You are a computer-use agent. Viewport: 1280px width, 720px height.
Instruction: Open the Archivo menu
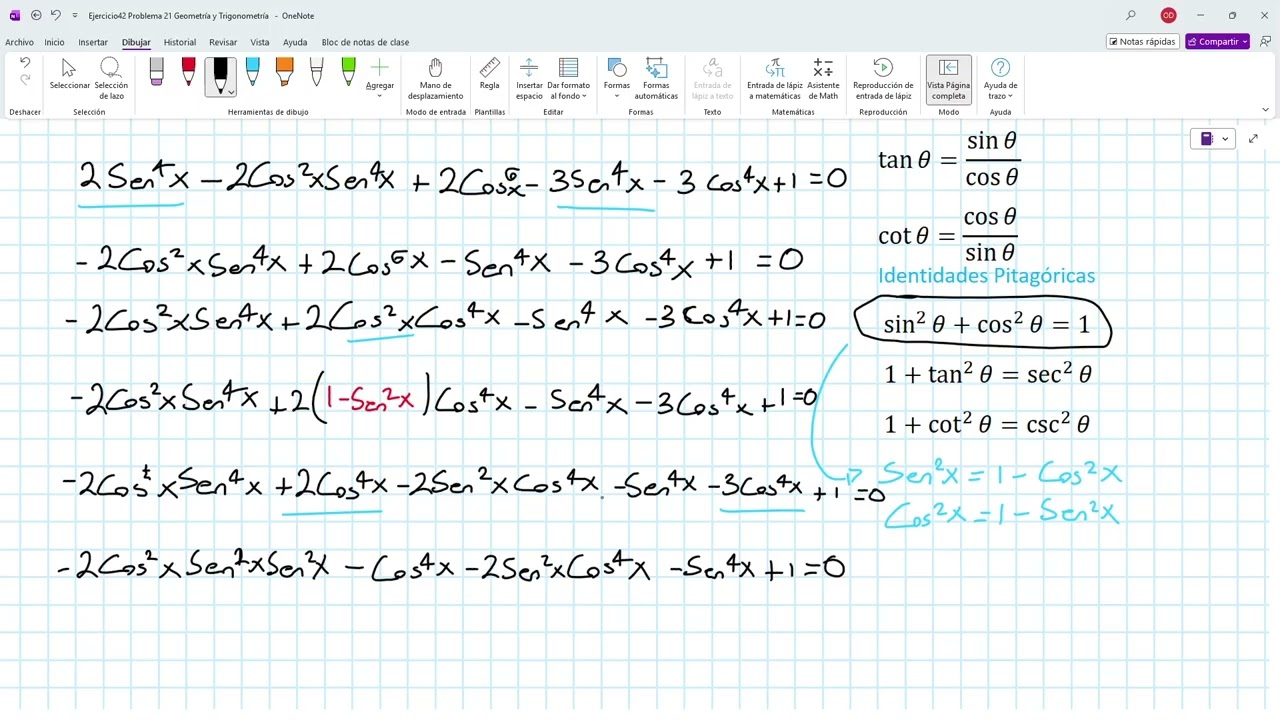19,42
